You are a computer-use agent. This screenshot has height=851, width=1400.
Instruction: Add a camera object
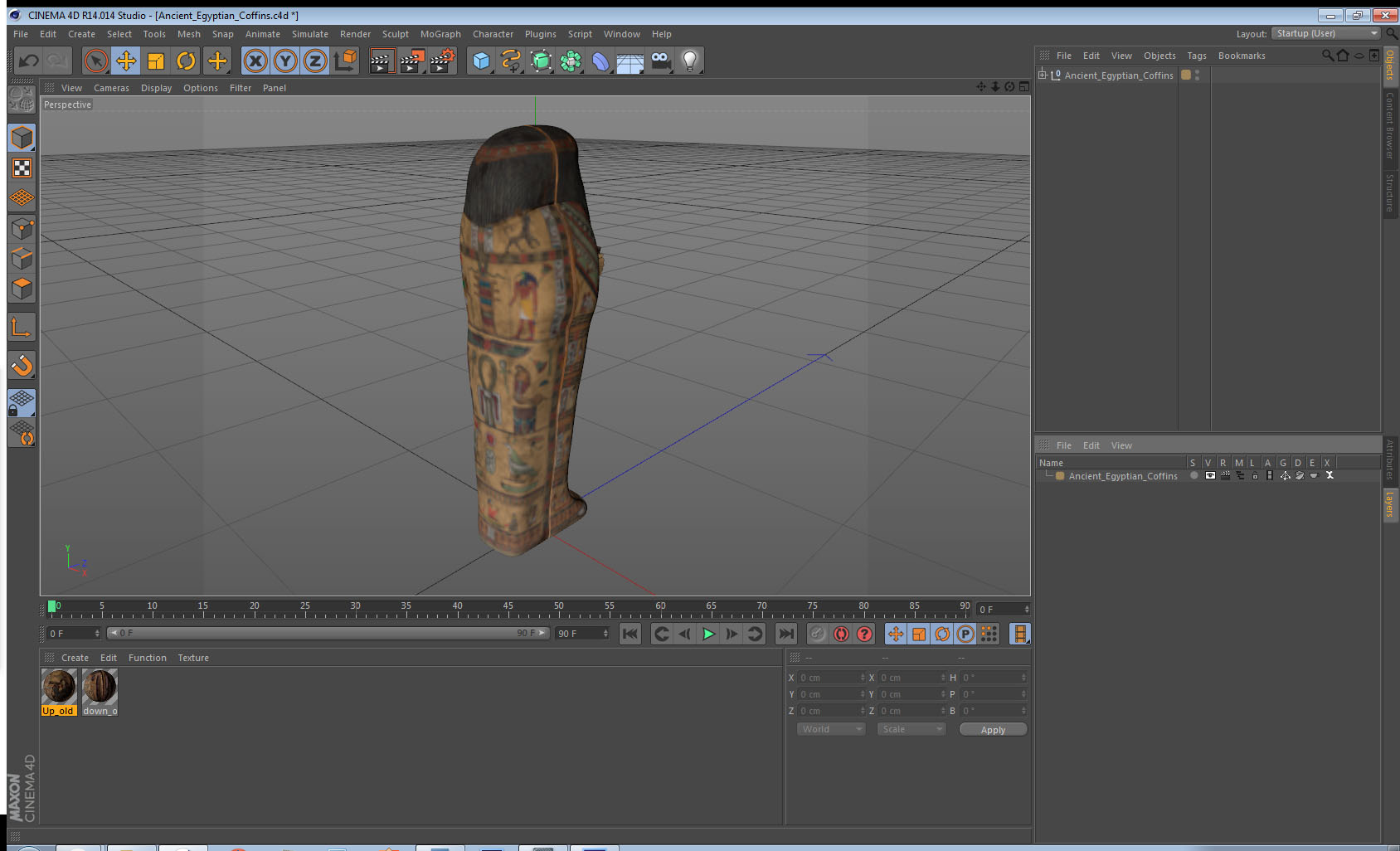pos(660,61)
